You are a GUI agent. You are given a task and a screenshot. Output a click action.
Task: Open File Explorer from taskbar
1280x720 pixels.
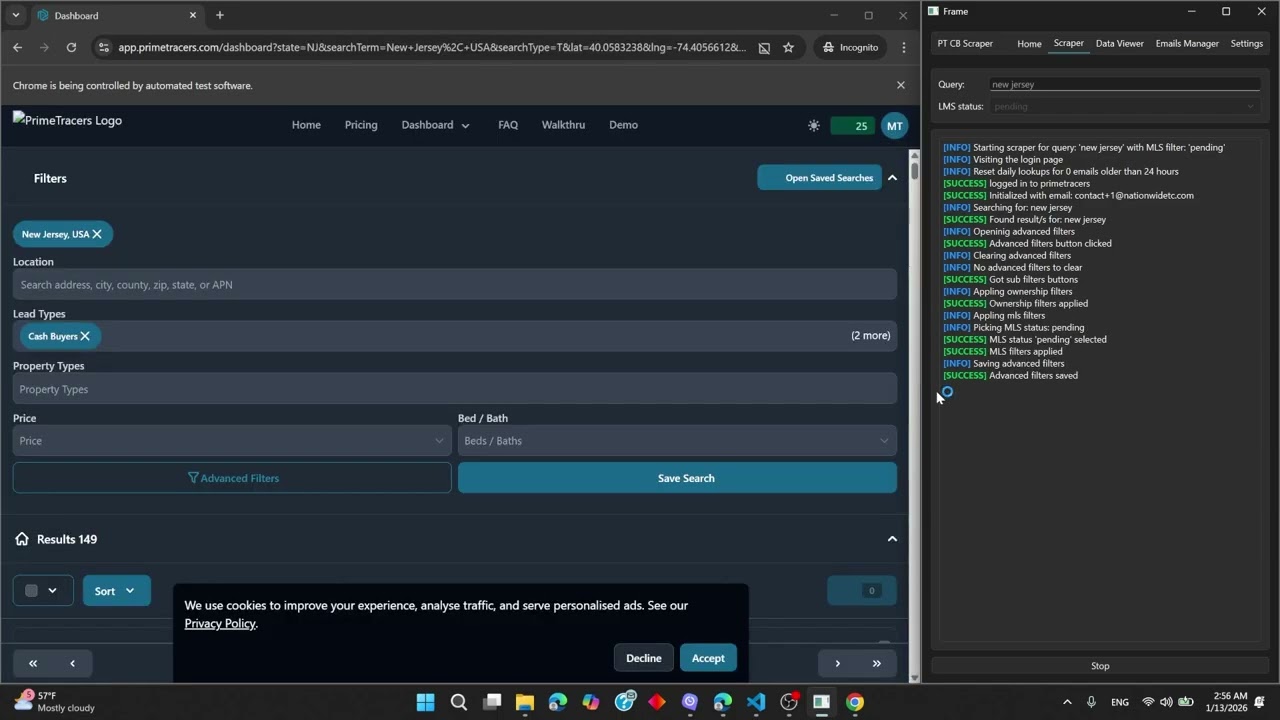[525, 702]
